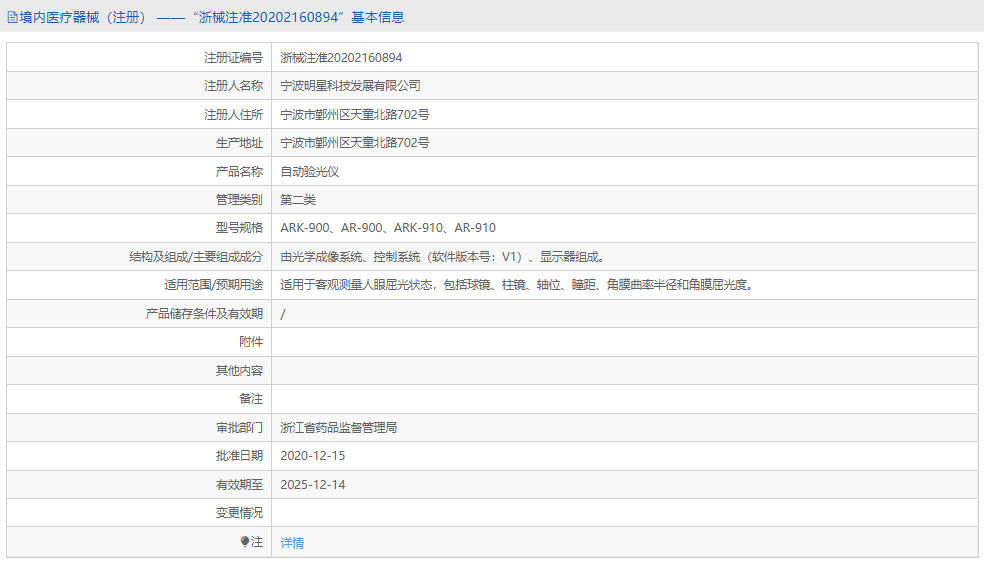The height and width of the screenshot is (566, 984).
Task: Click the 注册人名称 label
Action: tap(233, 86)
